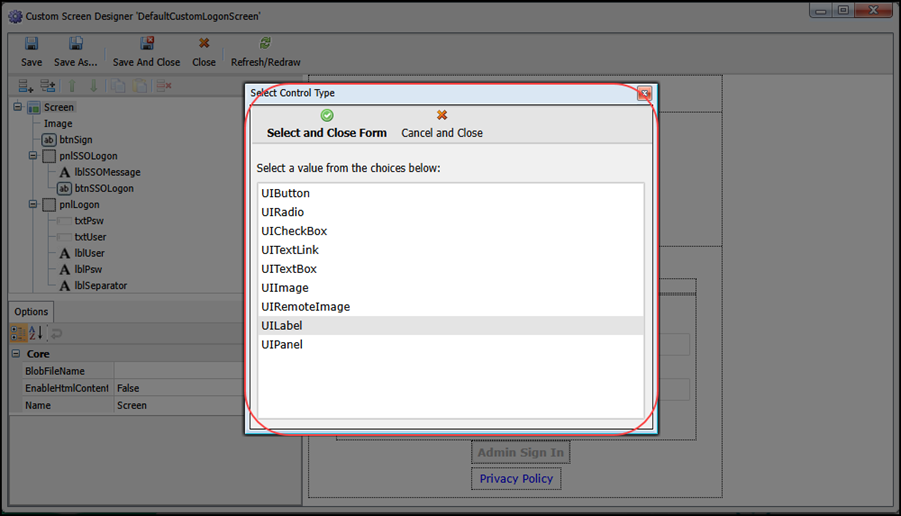This screenshot has height=516, width=901.
Task: Close the Select Control Type dialog
Action: point(644,93)
